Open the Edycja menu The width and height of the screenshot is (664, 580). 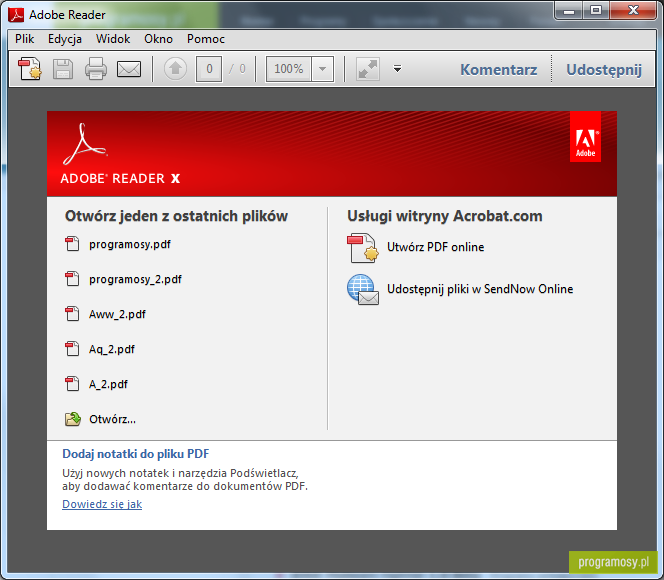coord(65,39)
